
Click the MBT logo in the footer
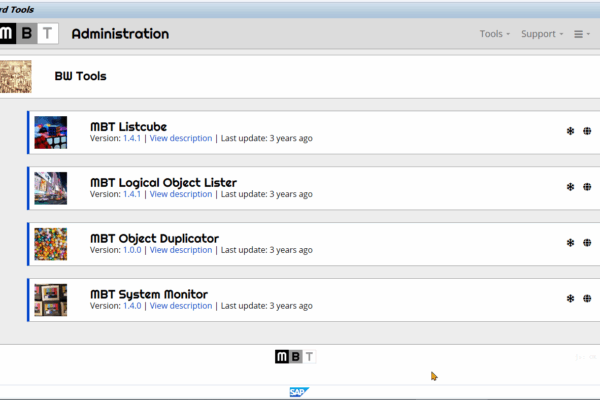pyautogui.click(x=295, y=357)
